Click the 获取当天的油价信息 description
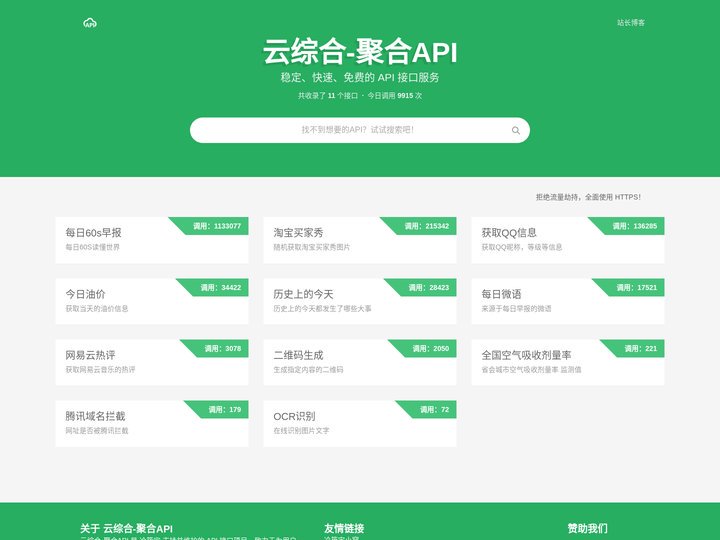 pyautogui.click(x=96, y=309)
